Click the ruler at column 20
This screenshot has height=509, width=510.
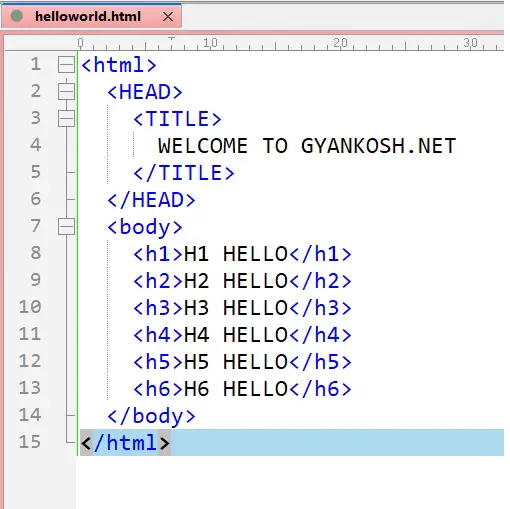(340, 43)
